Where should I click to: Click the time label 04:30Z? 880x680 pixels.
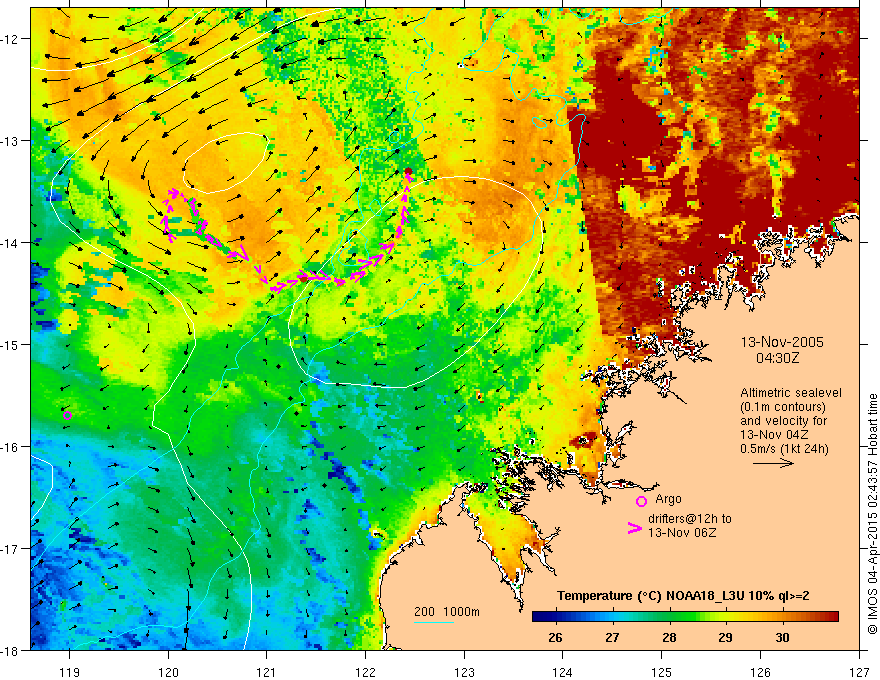[x=777, y=358]
